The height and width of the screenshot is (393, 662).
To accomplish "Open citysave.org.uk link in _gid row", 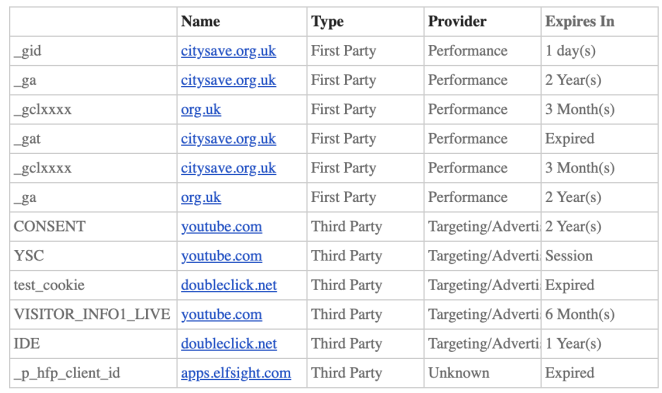I will pyautogui.click(x=228, y=51).
